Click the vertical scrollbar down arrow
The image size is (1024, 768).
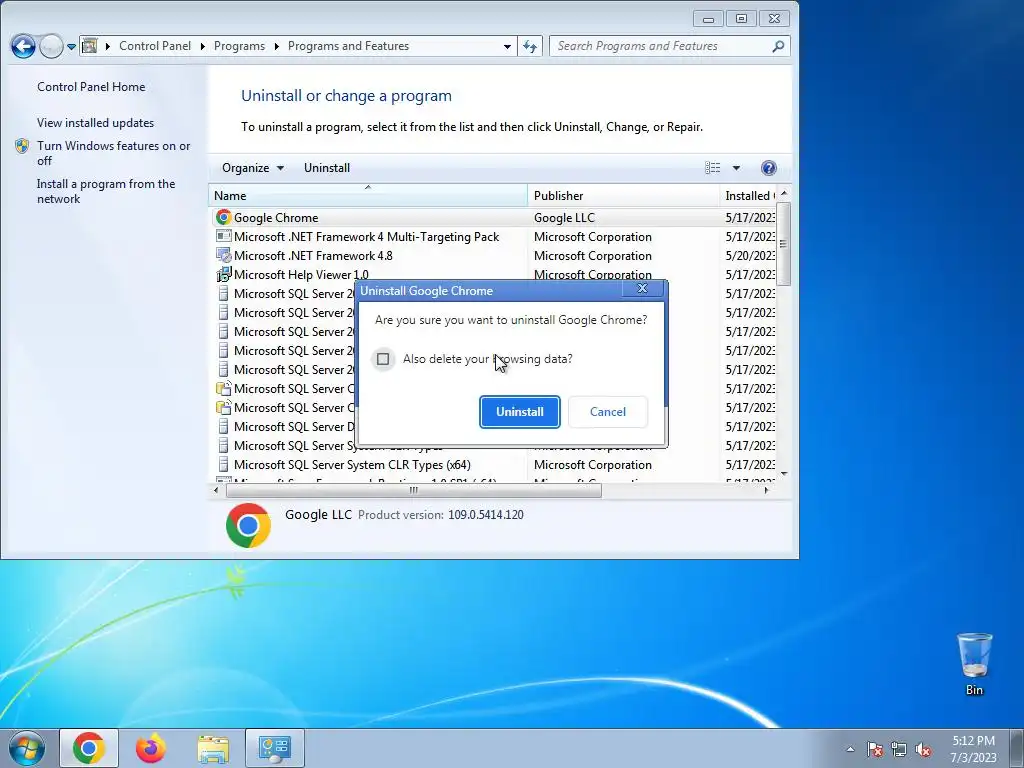[784, 474]
